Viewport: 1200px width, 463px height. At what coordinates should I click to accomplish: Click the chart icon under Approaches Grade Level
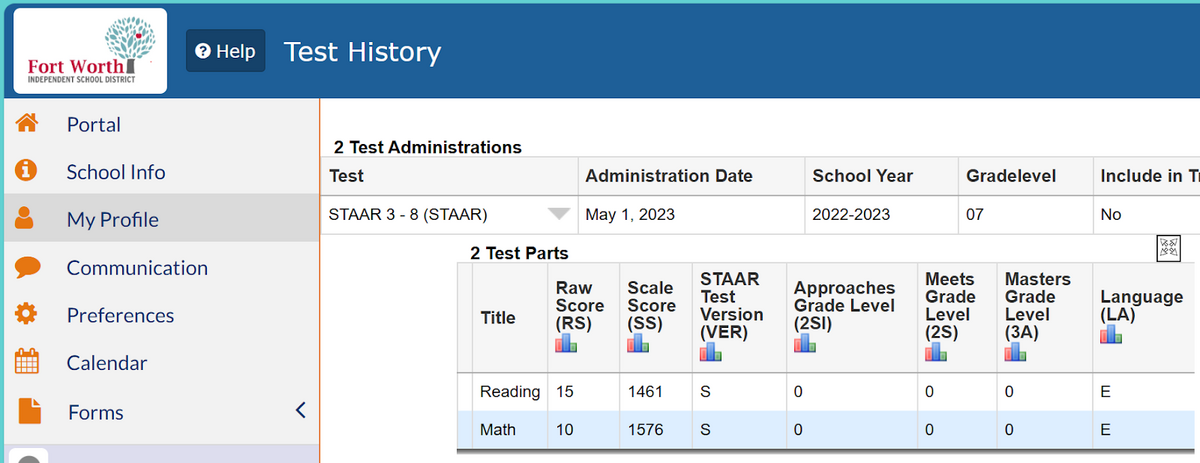(805, 343)
